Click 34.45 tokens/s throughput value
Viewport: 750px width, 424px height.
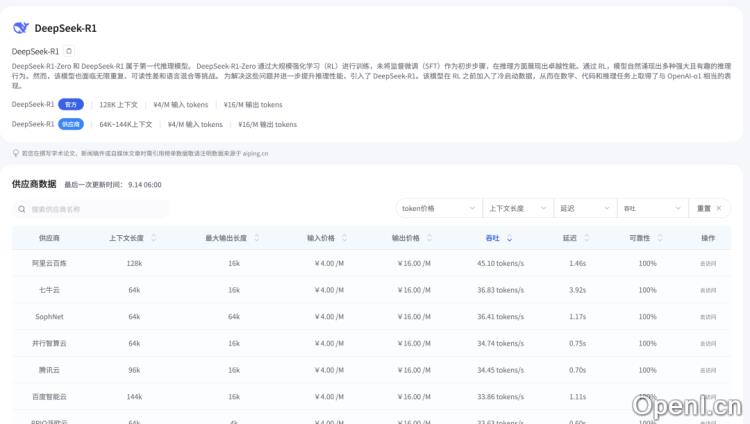[500, 370]
